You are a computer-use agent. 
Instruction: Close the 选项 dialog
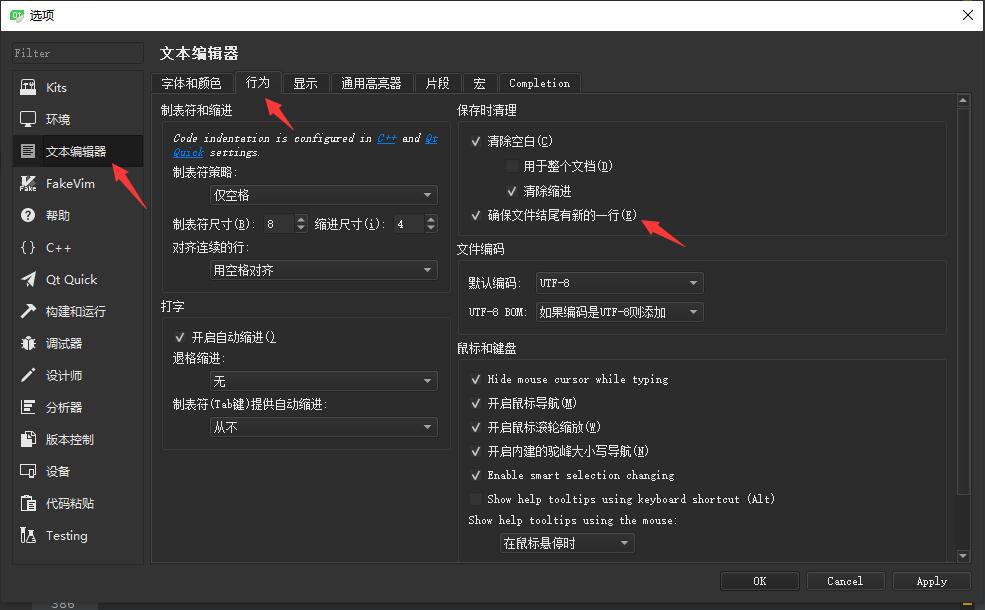(x=968, y=15)
